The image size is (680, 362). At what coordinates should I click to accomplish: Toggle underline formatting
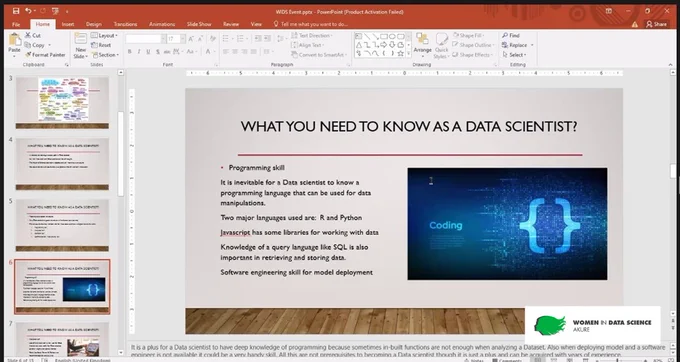148,52
